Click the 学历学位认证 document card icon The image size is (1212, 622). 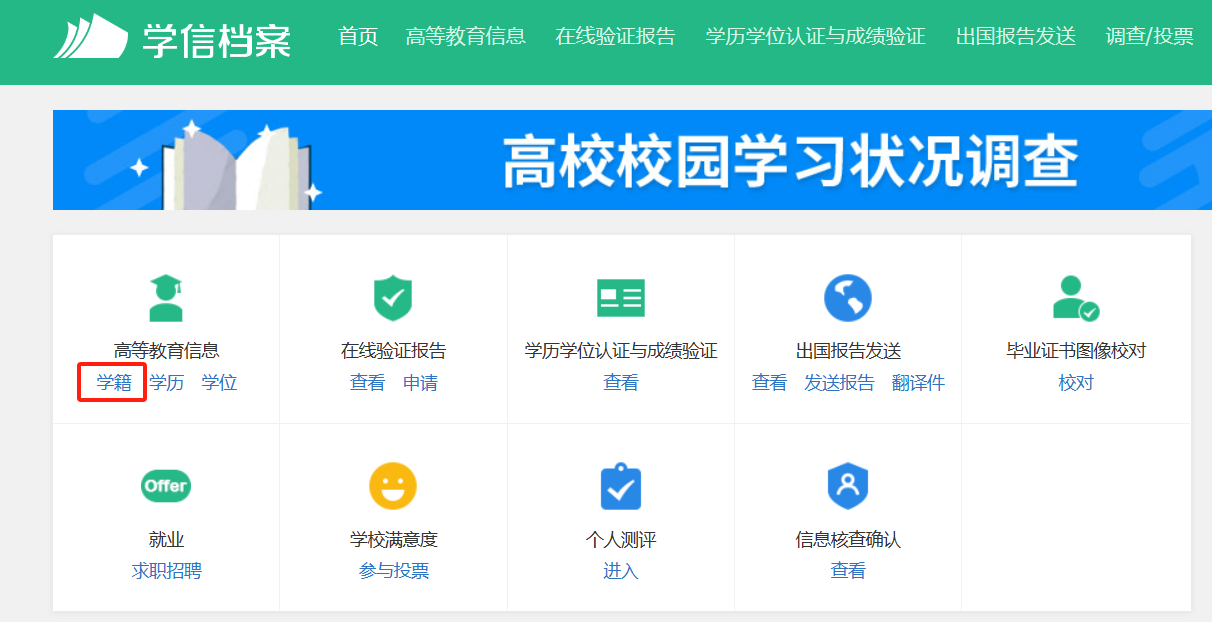coord(621,298)
